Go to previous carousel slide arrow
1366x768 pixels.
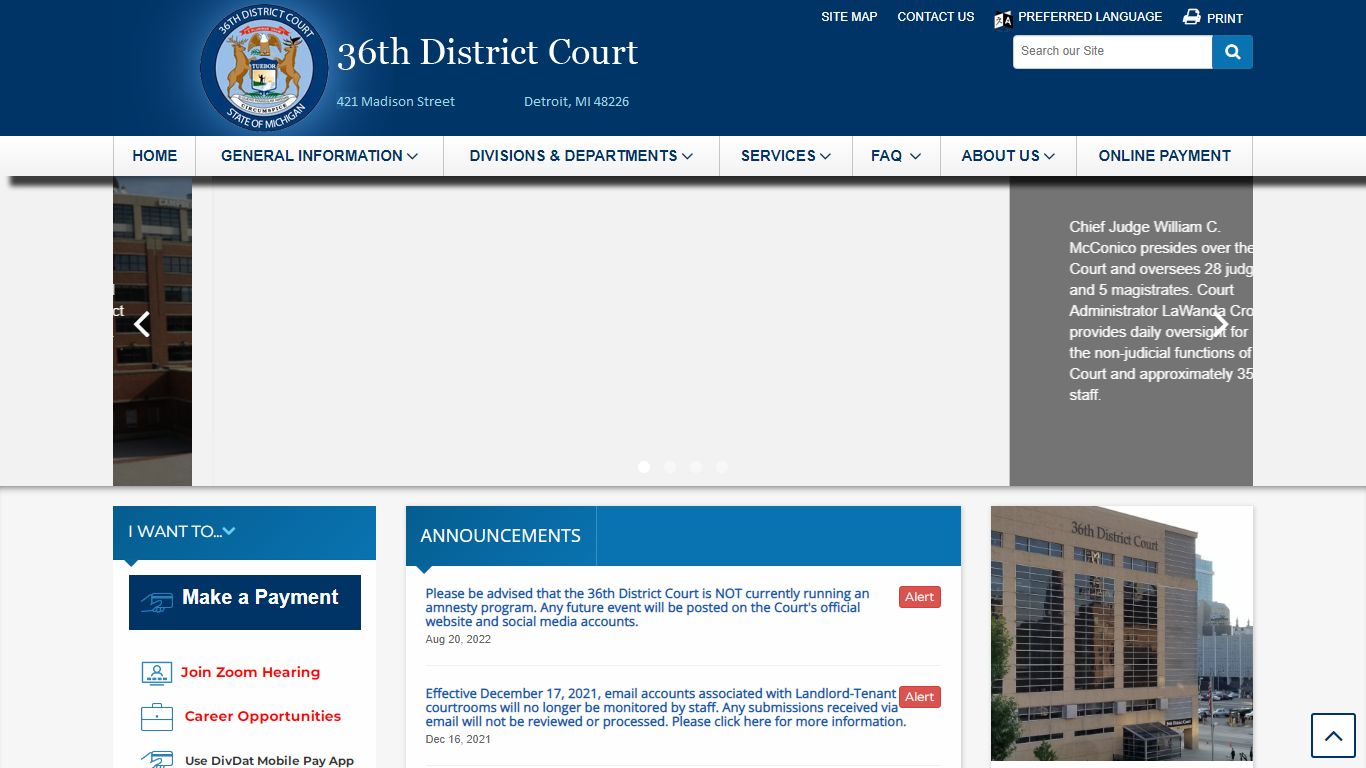click(x=142, y=324)
